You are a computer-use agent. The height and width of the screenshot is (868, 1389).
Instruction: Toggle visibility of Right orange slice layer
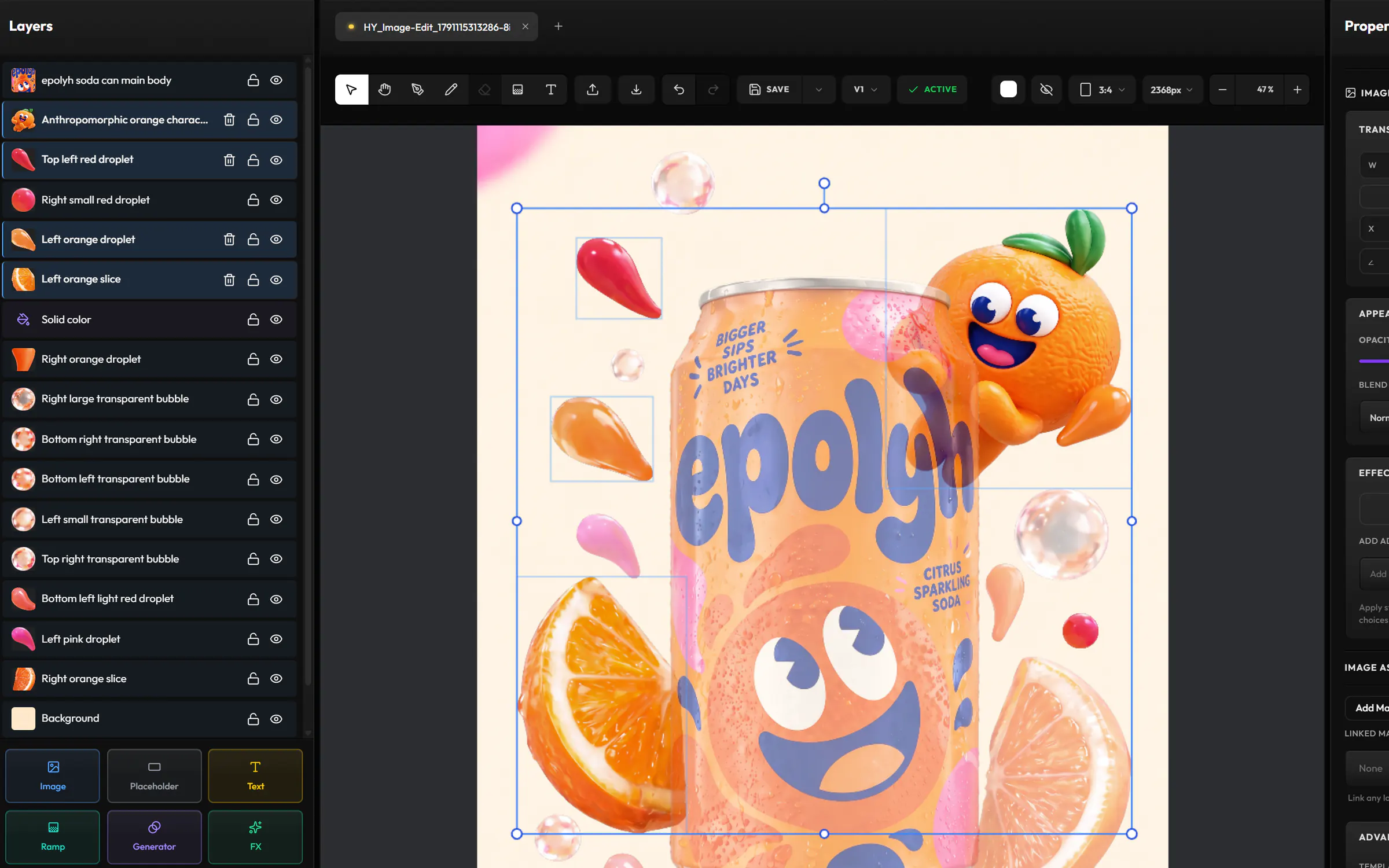[277, 678]
